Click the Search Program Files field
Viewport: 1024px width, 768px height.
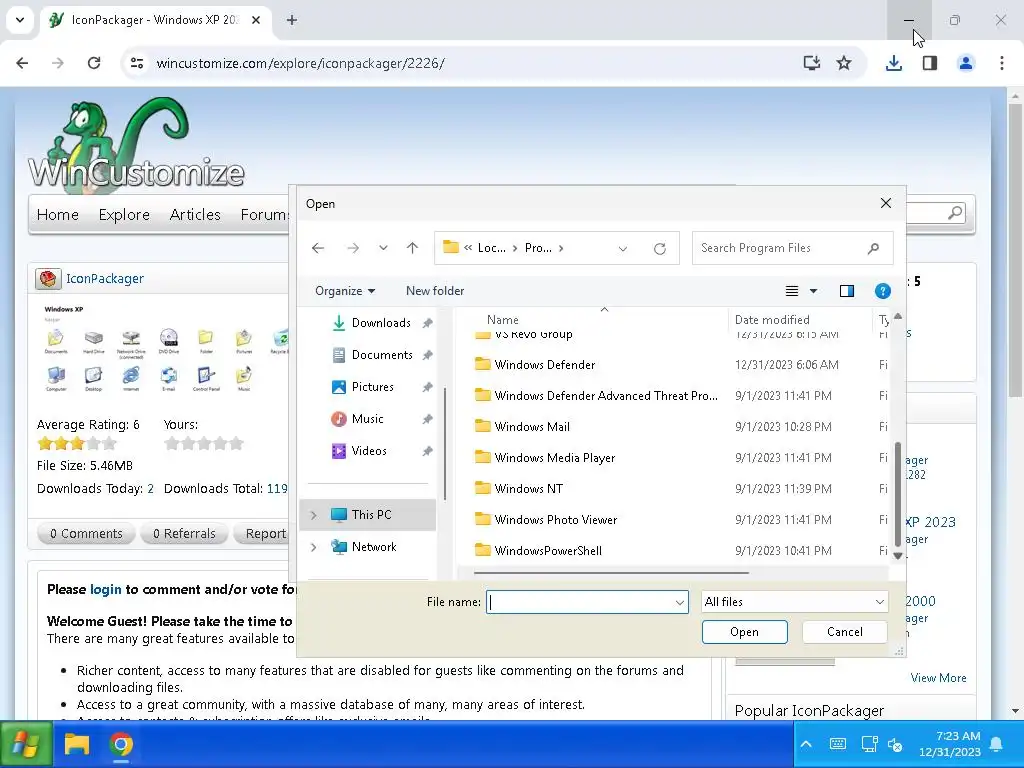792,248
